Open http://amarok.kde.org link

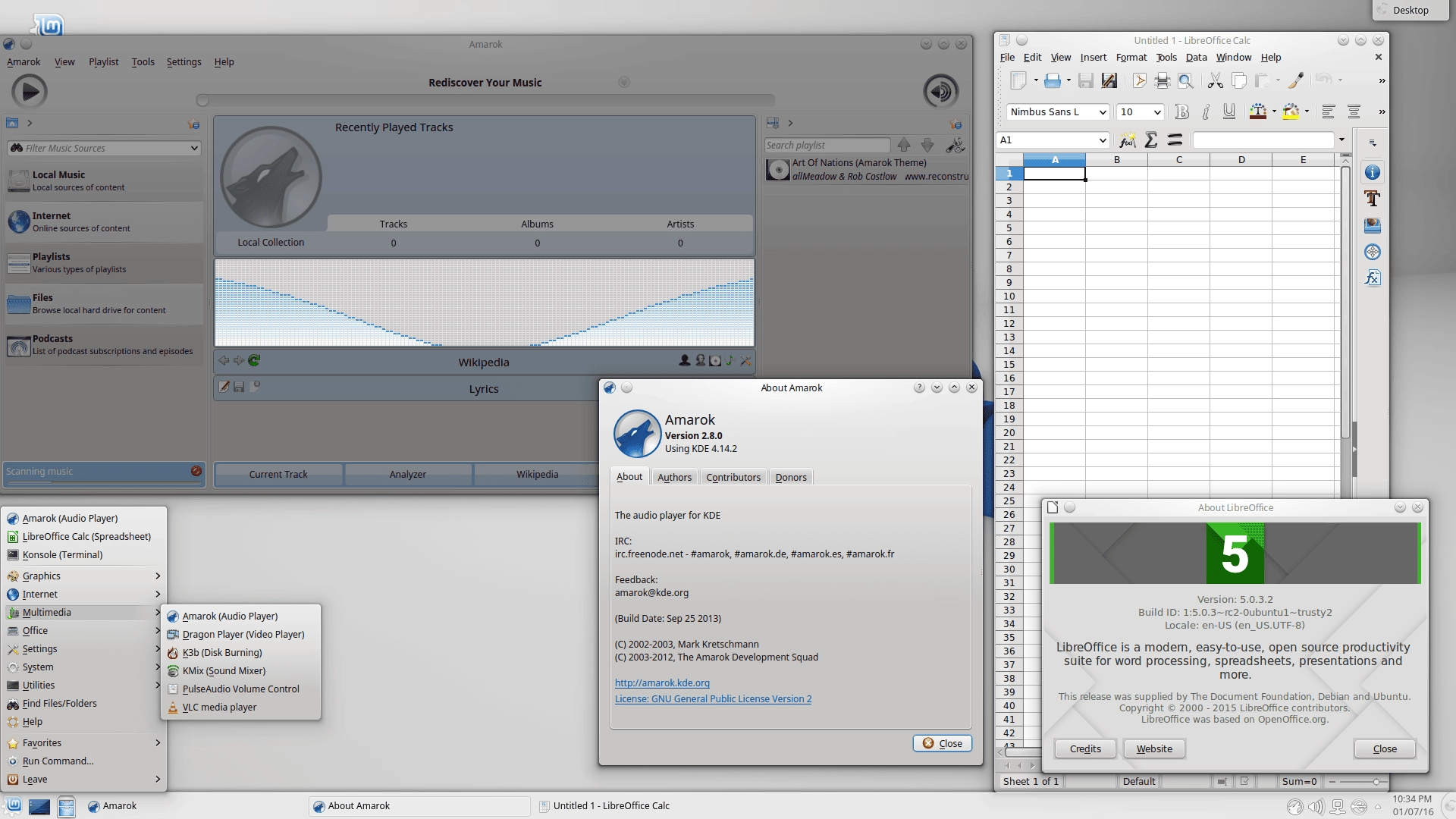click(x=662, y=682)
